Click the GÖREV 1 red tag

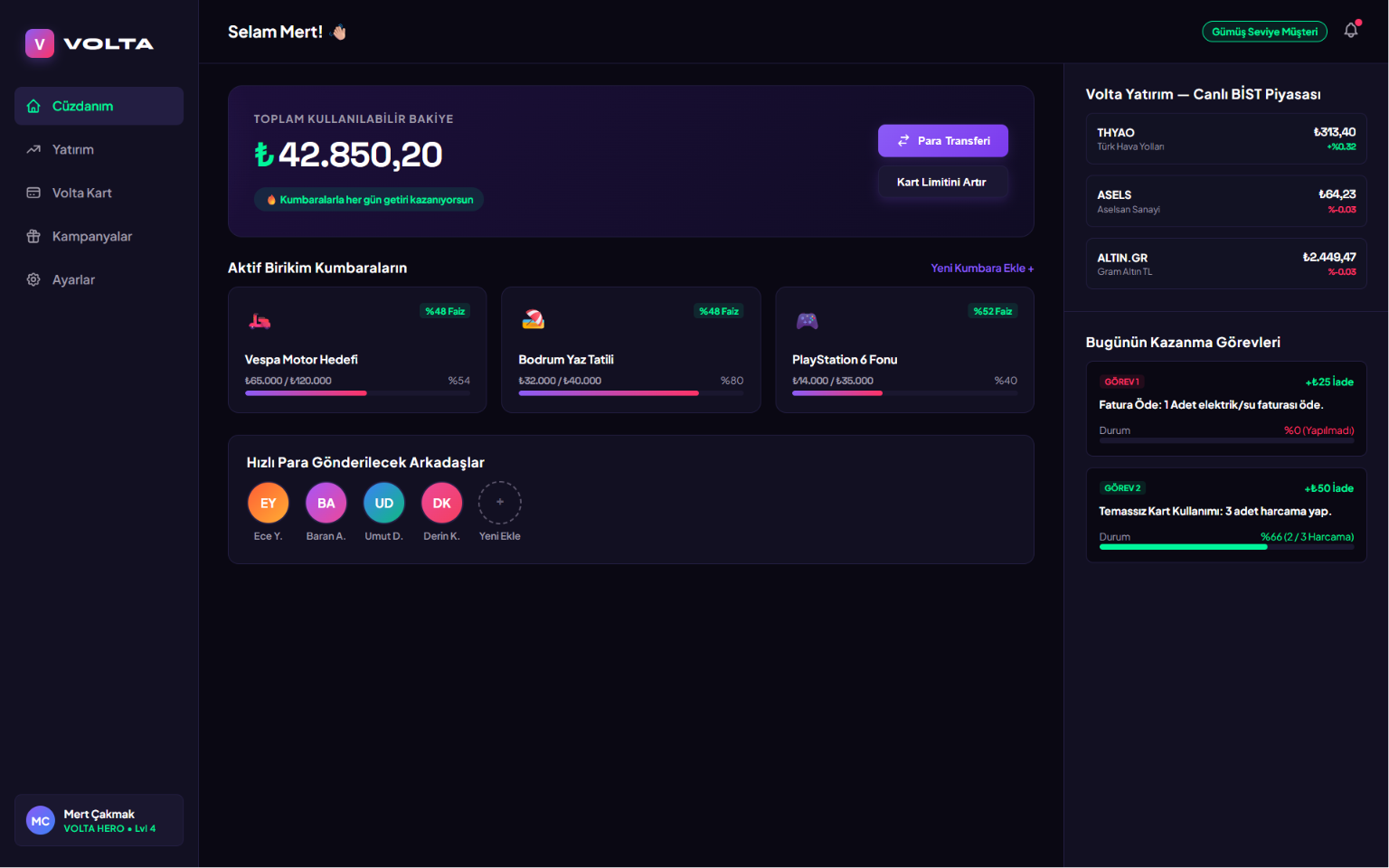(x=1122, y=382)
